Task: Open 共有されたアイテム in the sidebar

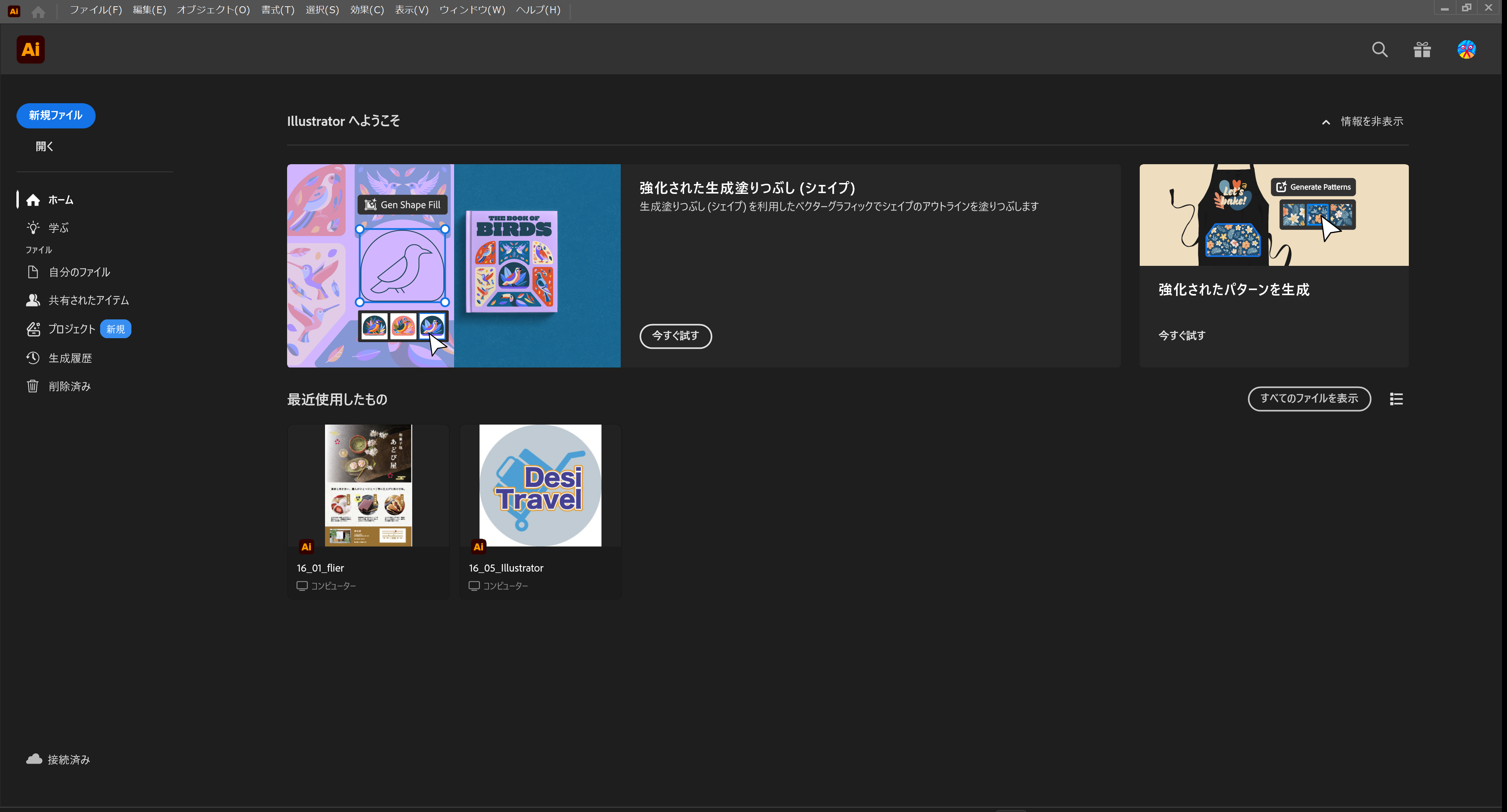Action: [88, 301]
